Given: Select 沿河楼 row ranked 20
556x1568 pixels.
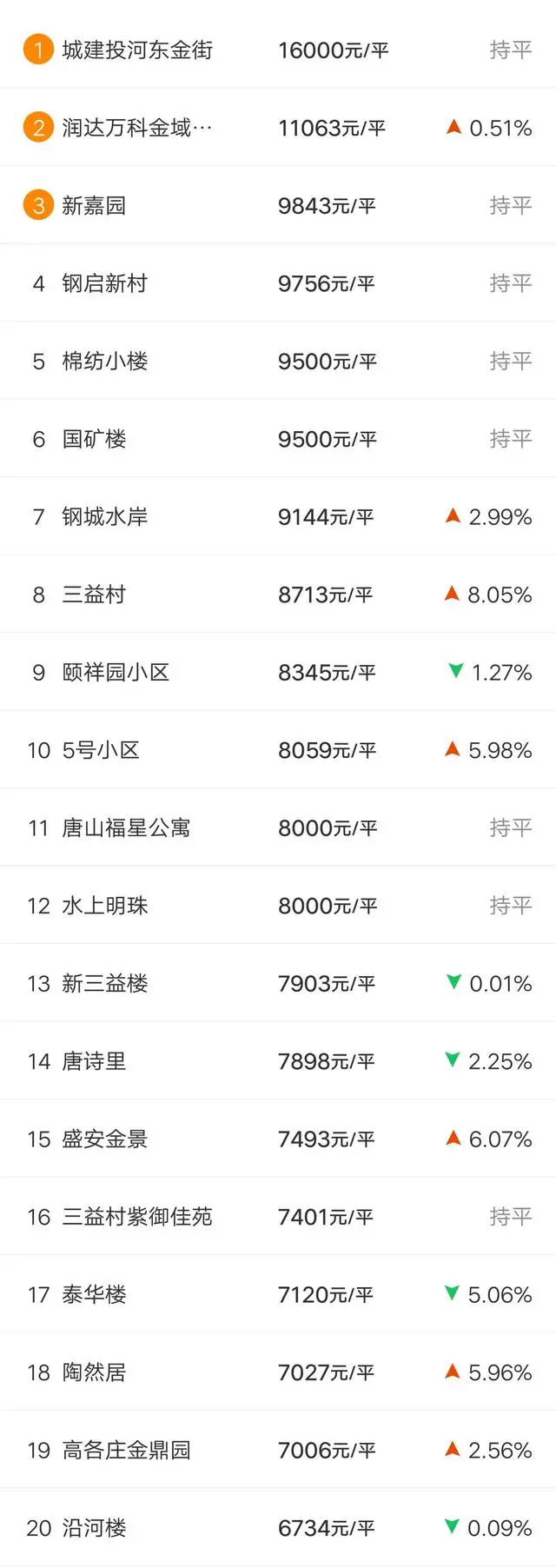Looking at the screenshot, I should (x=278, y=1527).
